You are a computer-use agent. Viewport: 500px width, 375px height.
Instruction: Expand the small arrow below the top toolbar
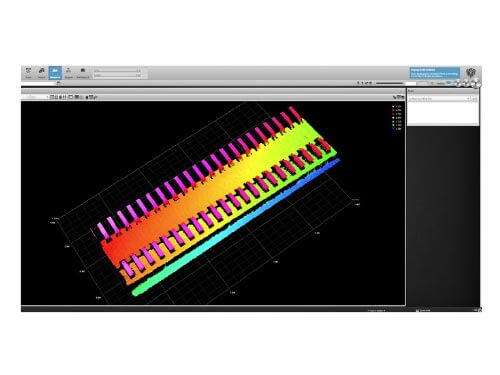[x=58, y=83]
